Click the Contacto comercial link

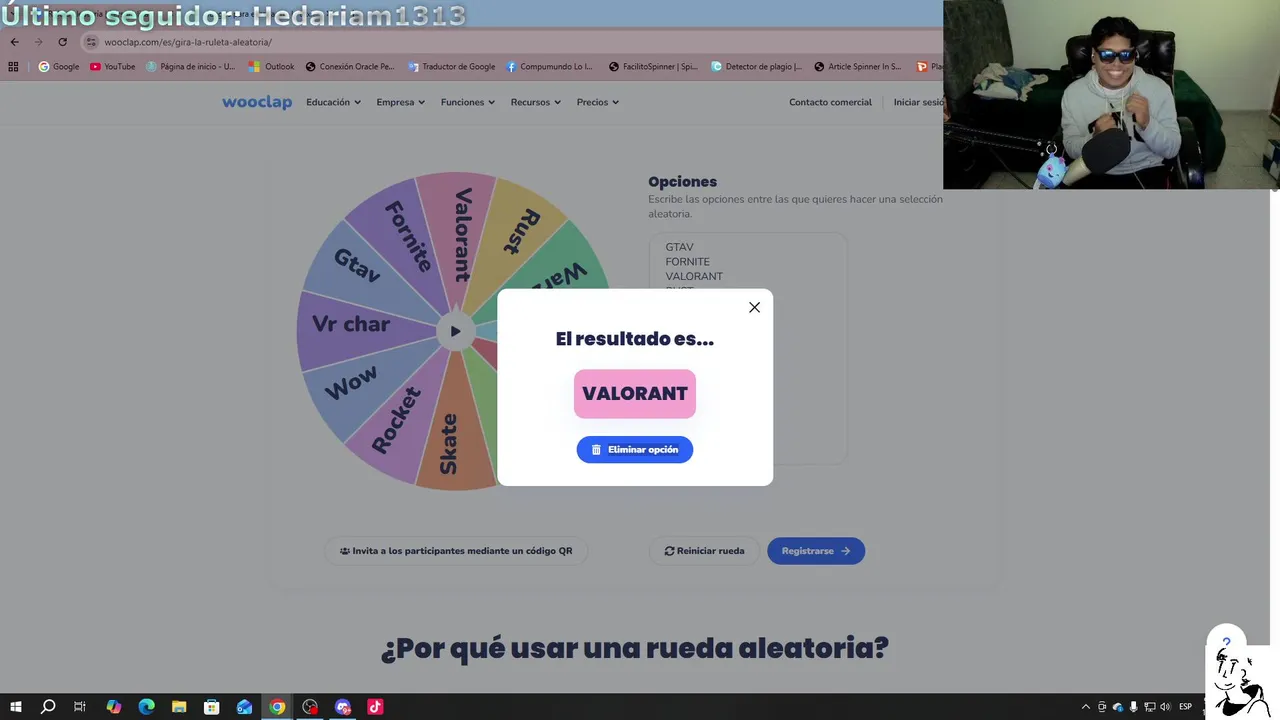pyautogui.click(x=830, y=102)
